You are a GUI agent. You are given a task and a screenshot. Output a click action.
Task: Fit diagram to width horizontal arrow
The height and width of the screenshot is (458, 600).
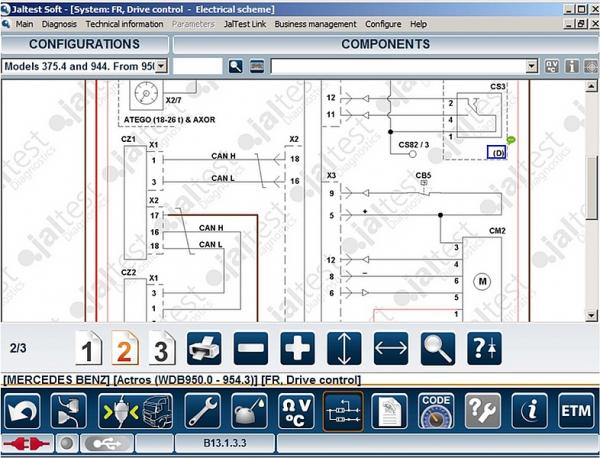391,348
